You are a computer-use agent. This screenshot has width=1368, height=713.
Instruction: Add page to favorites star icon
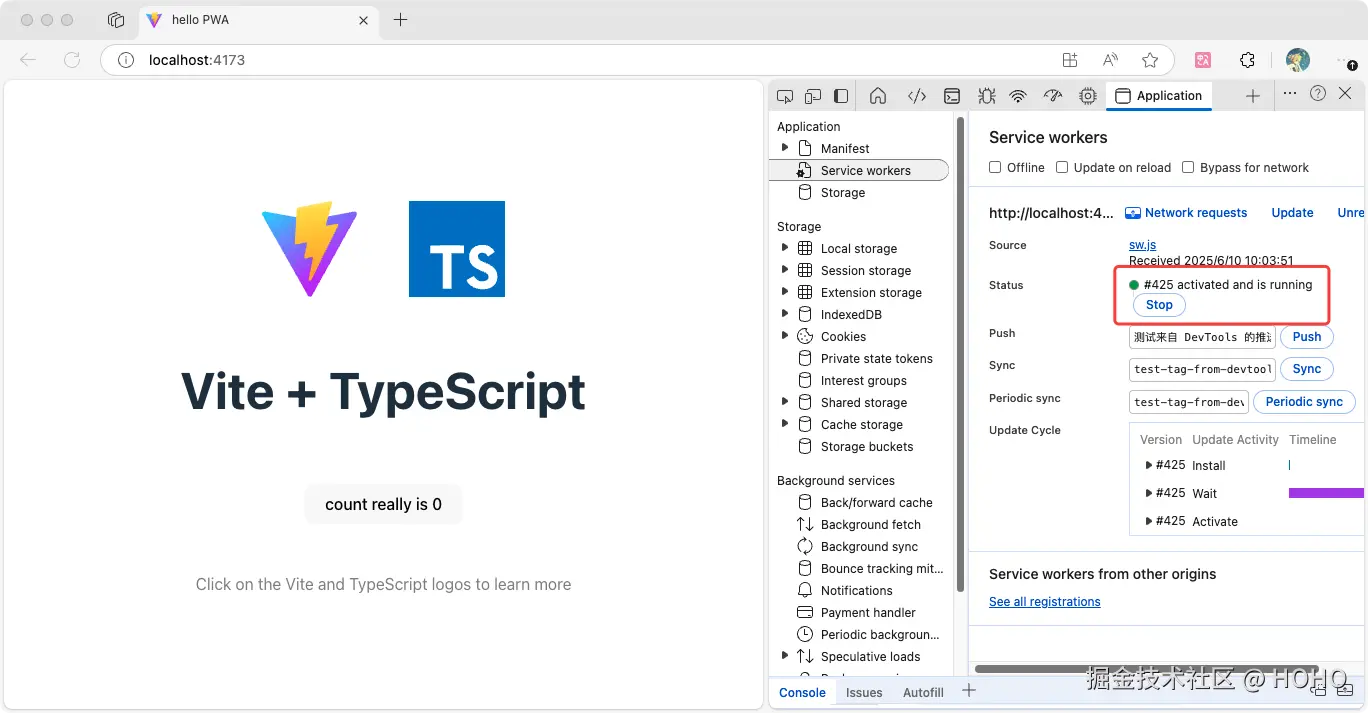(1150, 60)
